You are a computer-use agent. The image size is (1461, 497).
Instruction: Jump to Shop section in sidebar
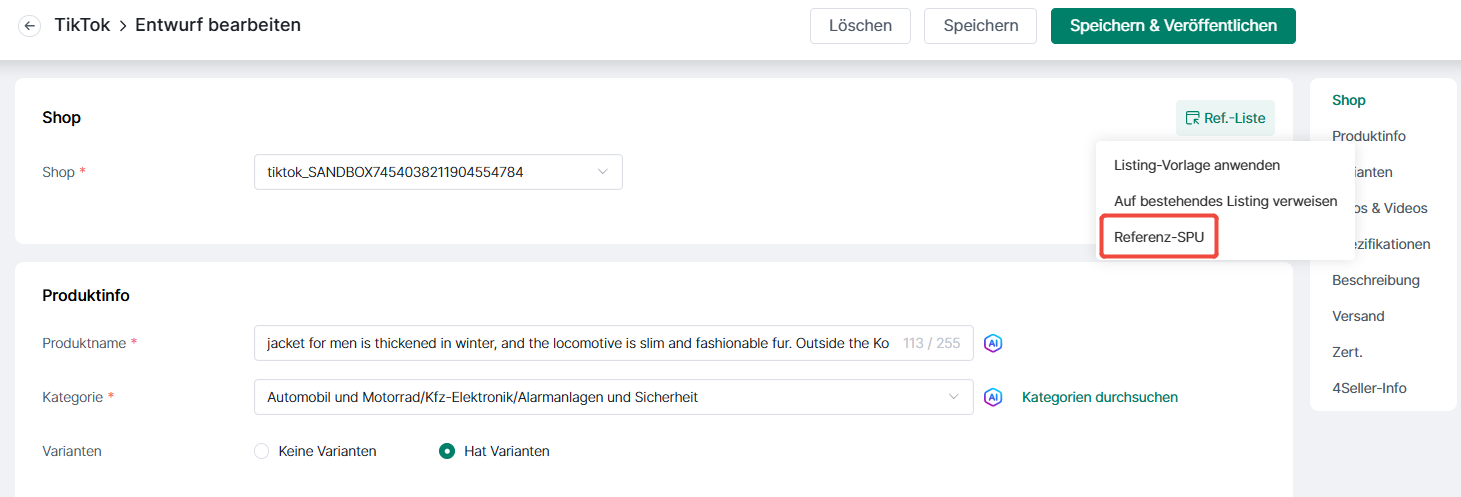(x=1349, y=100)
